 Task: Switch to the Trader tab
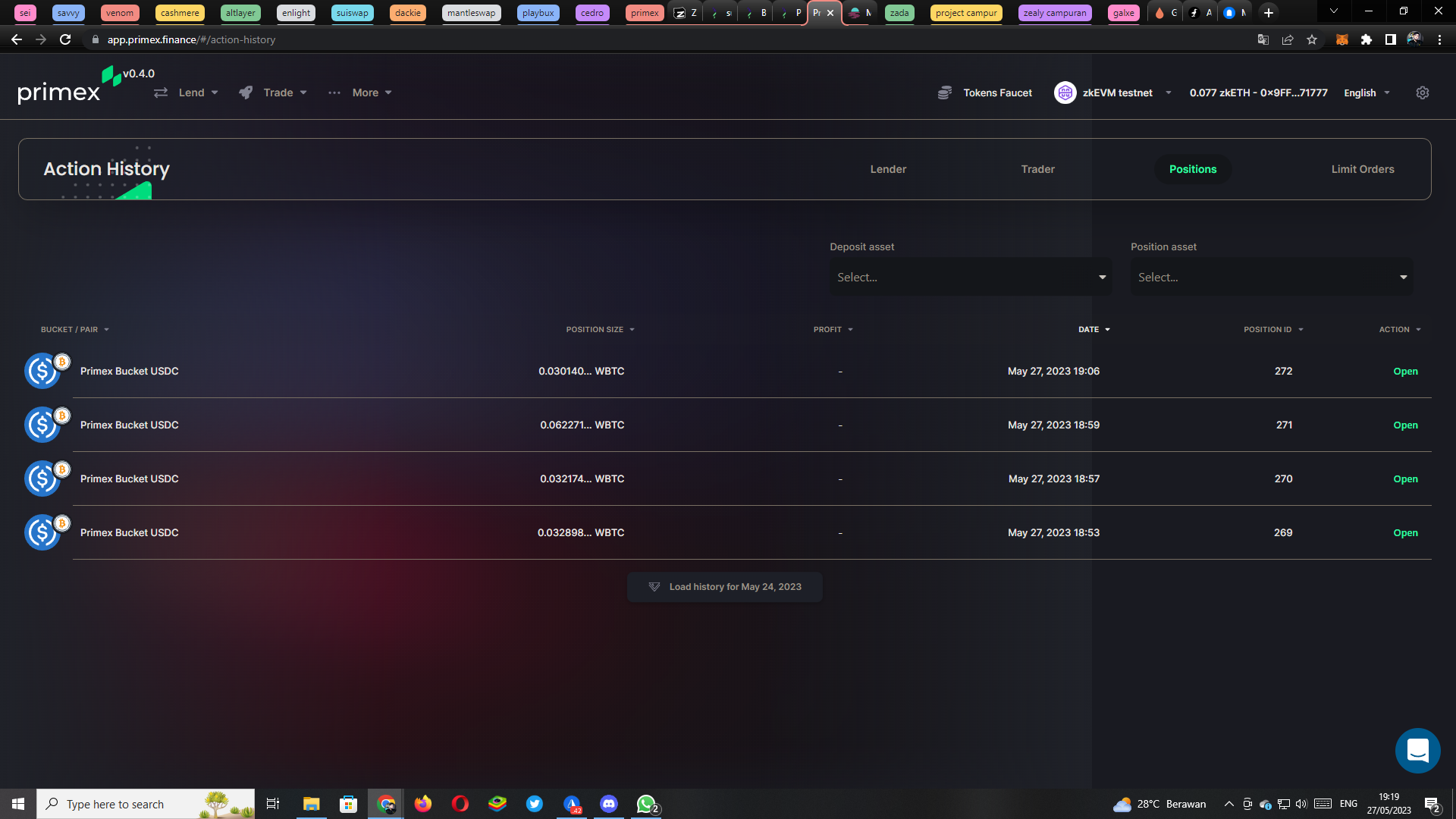point(1037,169)
